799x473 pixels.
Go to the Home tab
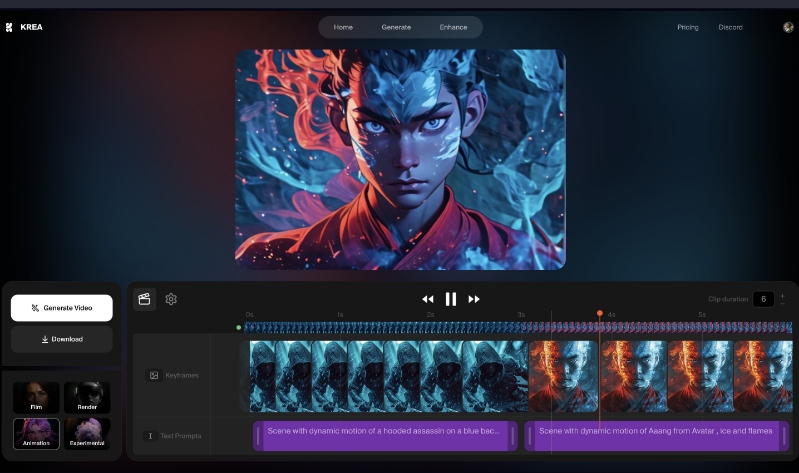pos(343,27)
